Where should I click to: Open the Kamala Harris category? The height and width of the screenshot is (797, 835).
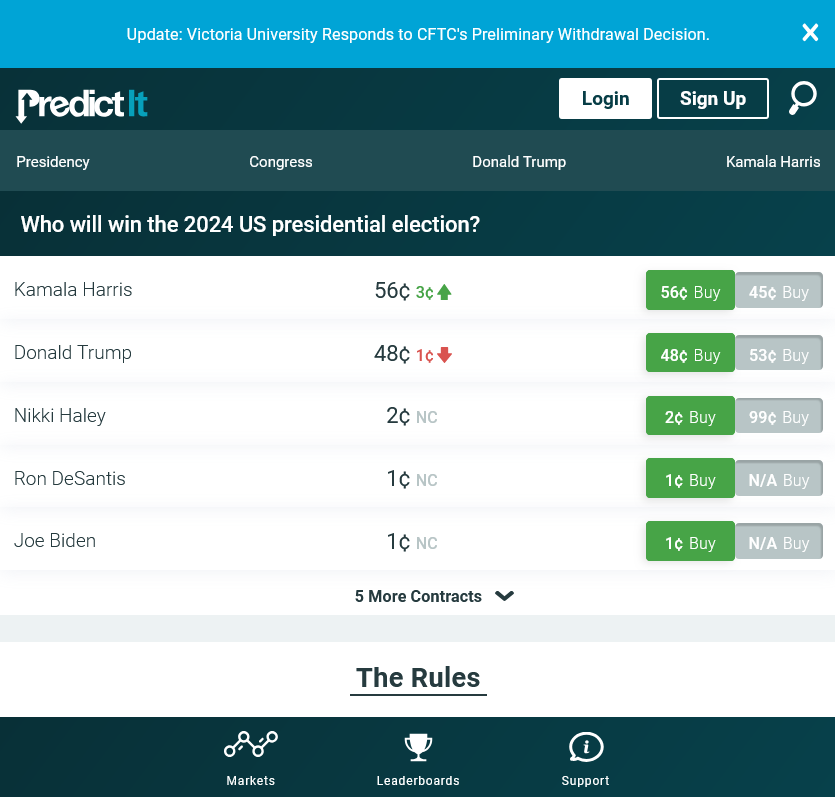(x=773, y=162)
